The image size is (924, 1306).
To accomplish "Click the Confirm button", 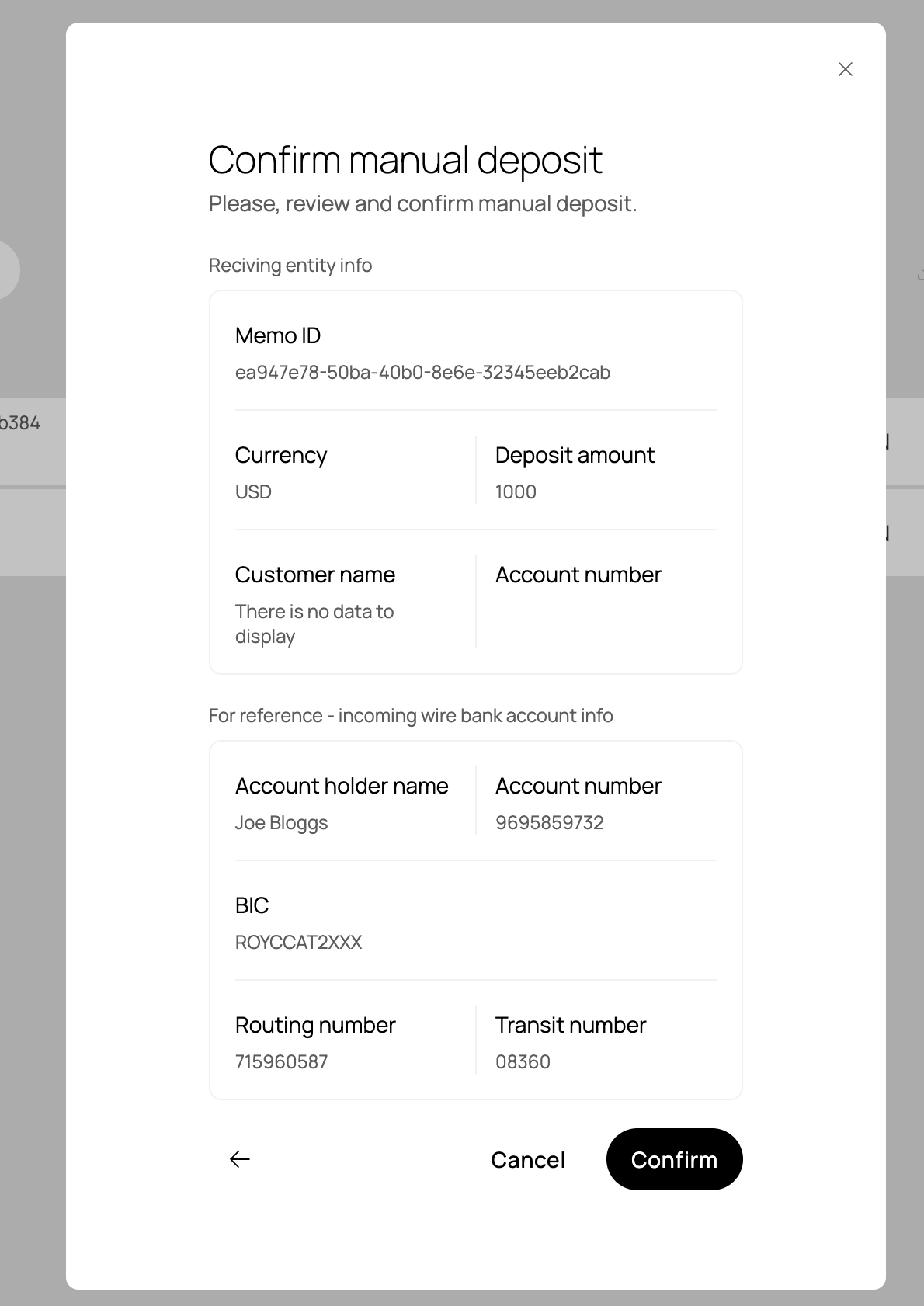I will click(x=674, y=1159).
